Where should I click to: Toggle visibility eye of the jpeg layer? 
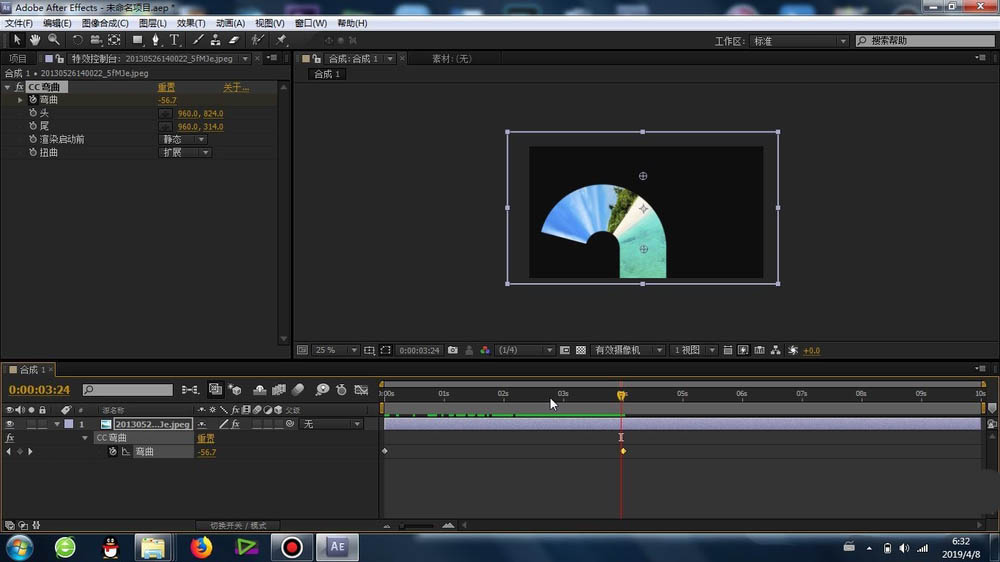pyautogui.click(x=10, y=424)
